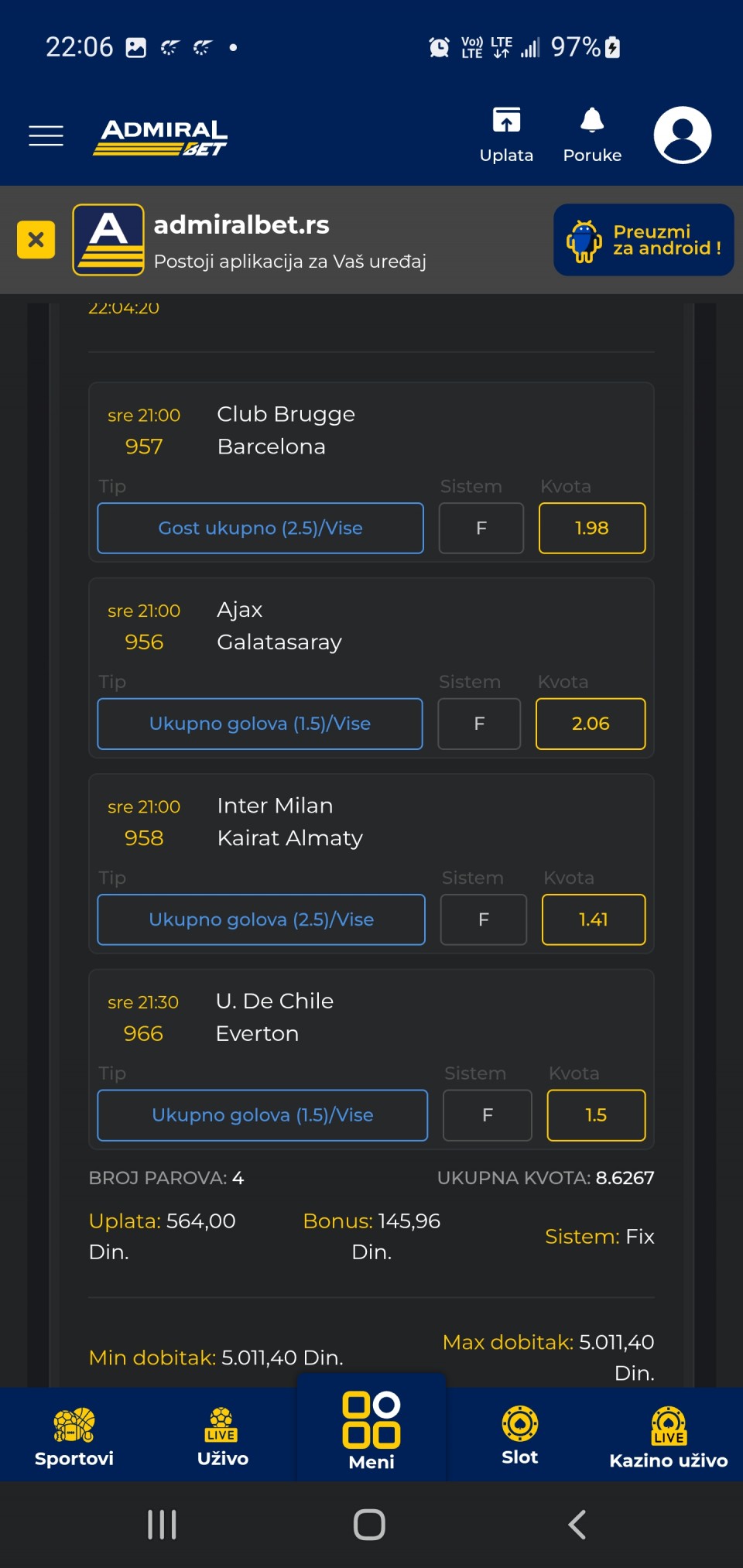Open the user profile icon
Screen dimensions: 743x1568
coord(682,135)
